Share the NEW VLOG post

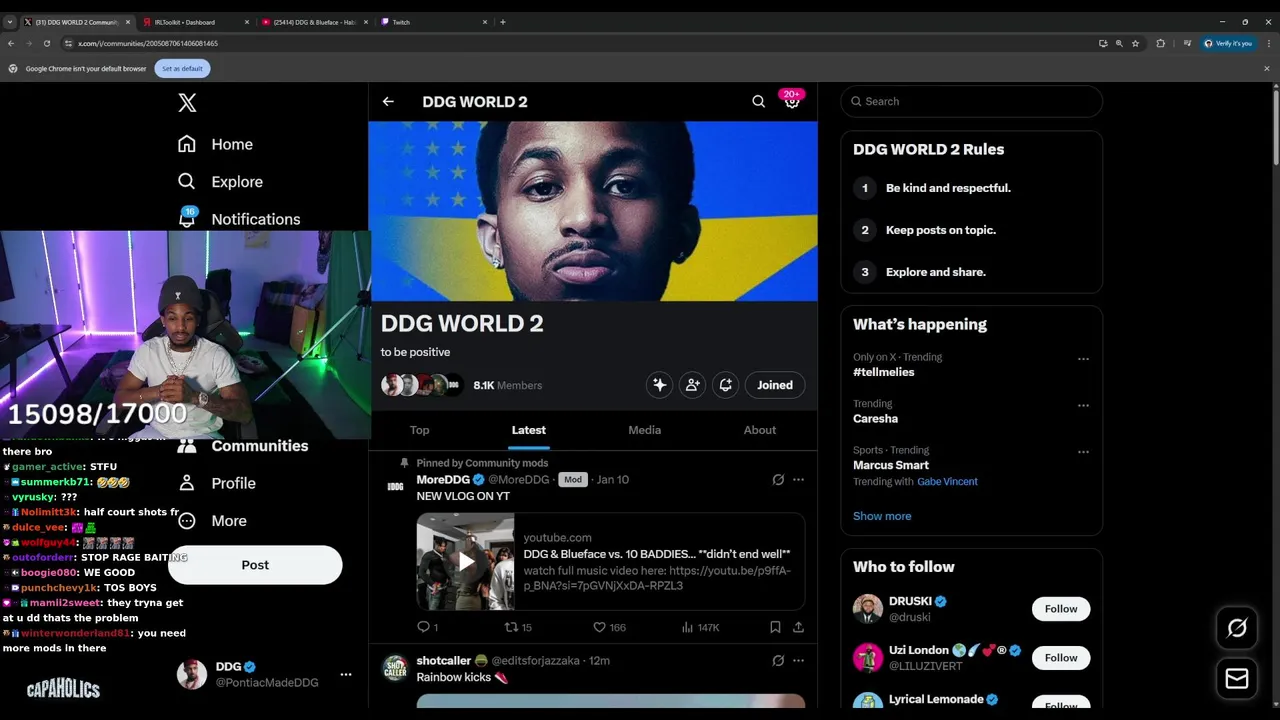(798, 627)
